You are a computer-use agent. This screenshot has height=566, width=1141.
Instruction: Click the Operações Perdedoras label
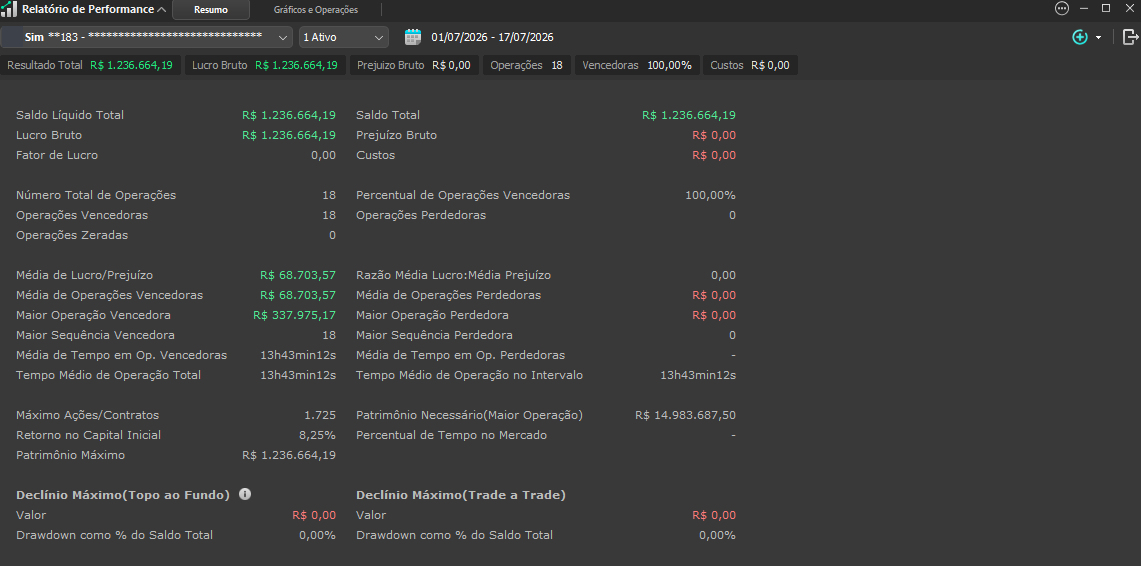[x=421, y=215]
